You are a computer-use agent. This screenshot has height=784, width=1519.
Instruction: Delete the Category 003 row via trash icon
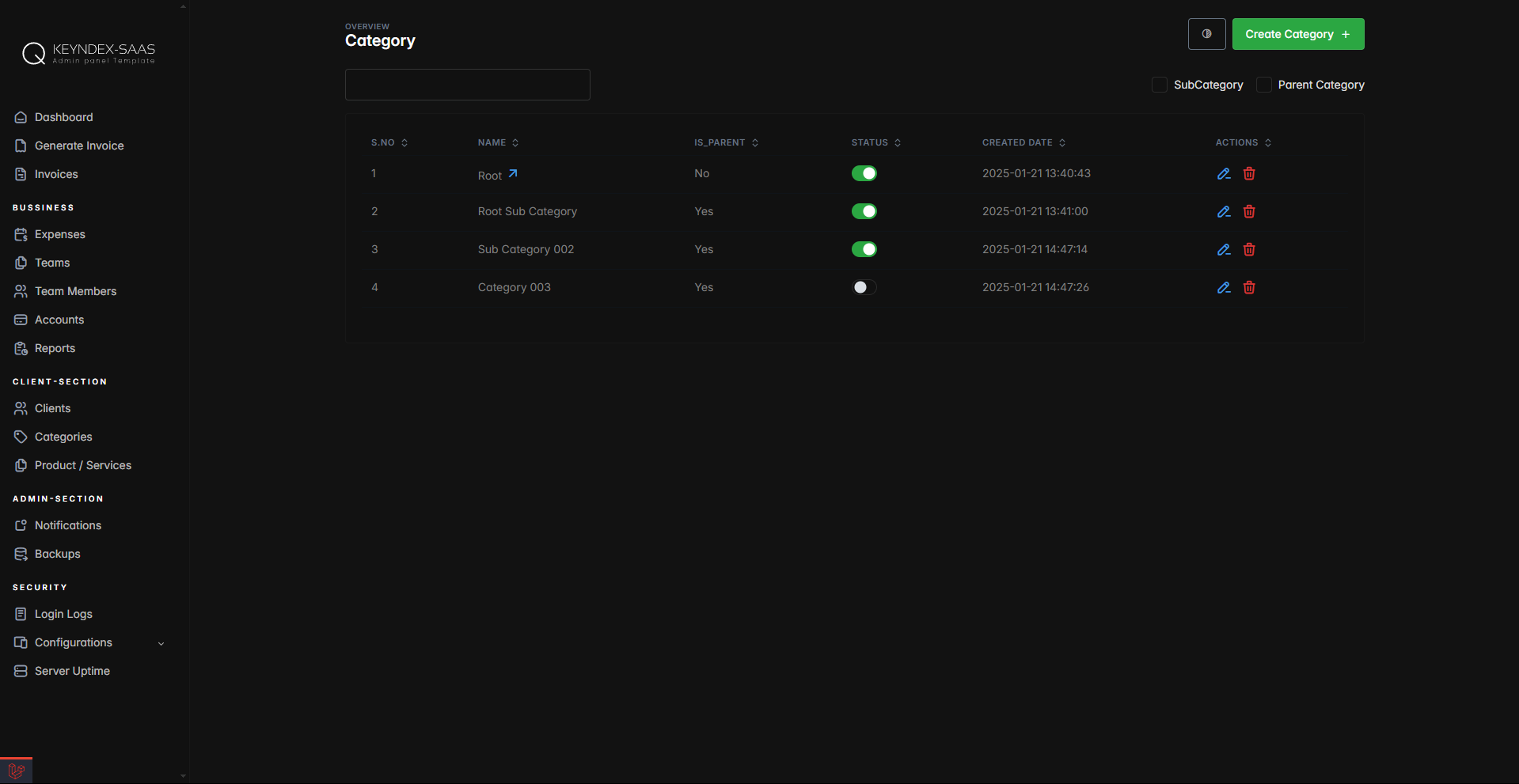pos(1249,288)
